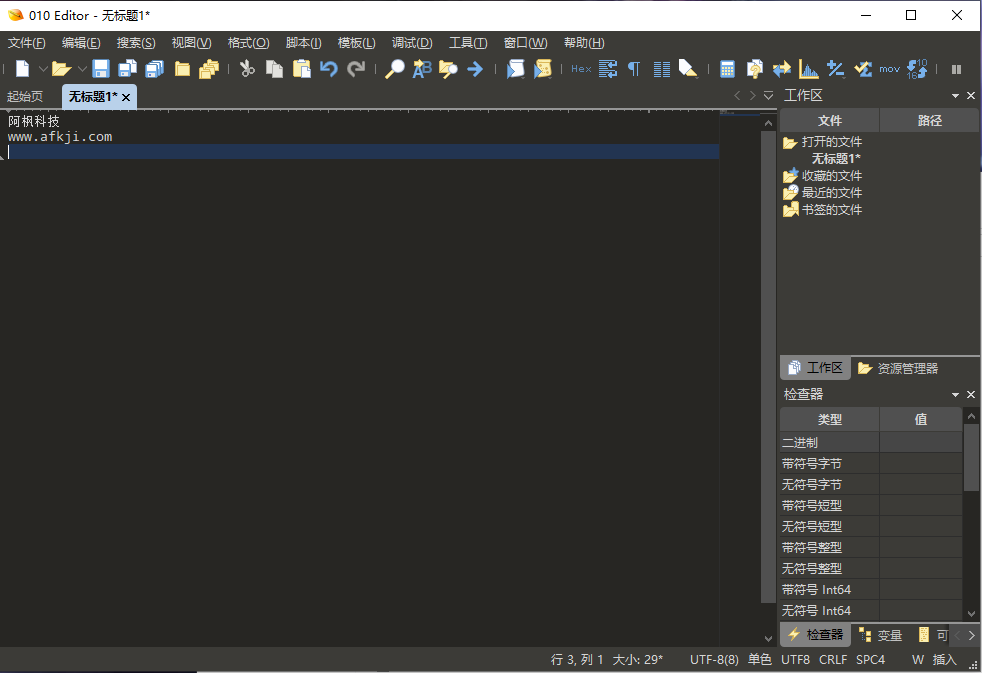Click UTF-8(8) encoding in status bar
Screen dimensions: 982x673
pyautogui.click(x=714, y=659)
